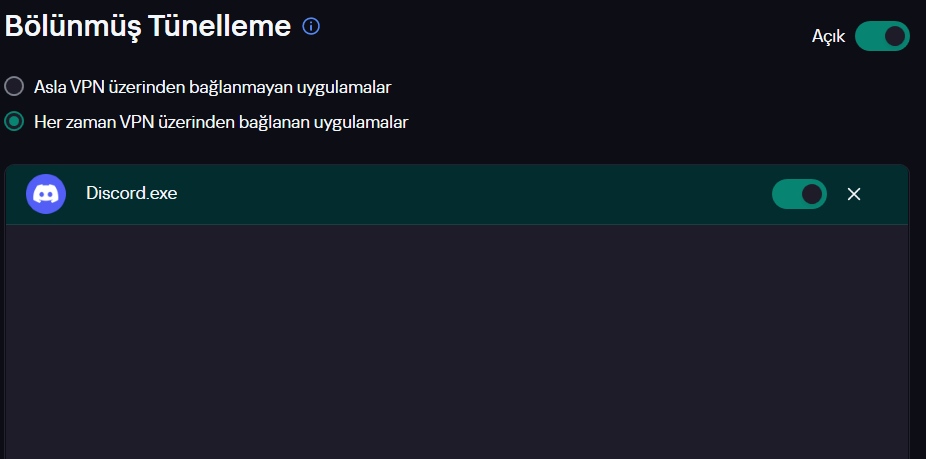926x459 pixels.
Task: Click the empty app list area below Discord
Action: click(x=456, y=340)
